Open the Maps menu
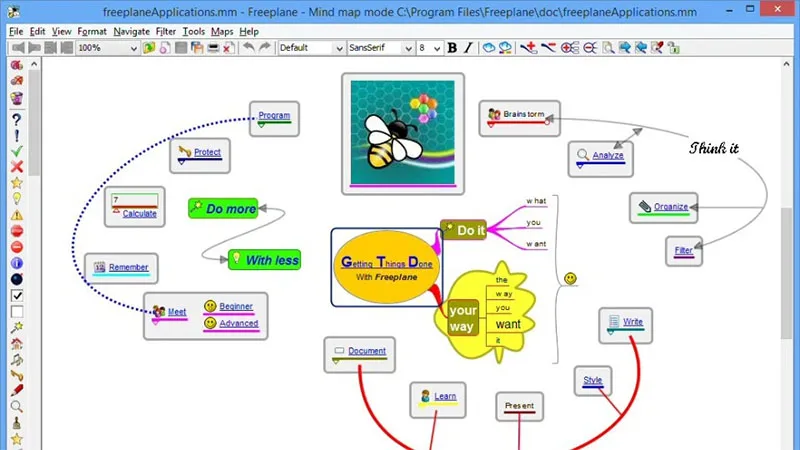Image resolution: width=800 pixels, height=450 pixels. pyautogui.click(x=222, y=31)
